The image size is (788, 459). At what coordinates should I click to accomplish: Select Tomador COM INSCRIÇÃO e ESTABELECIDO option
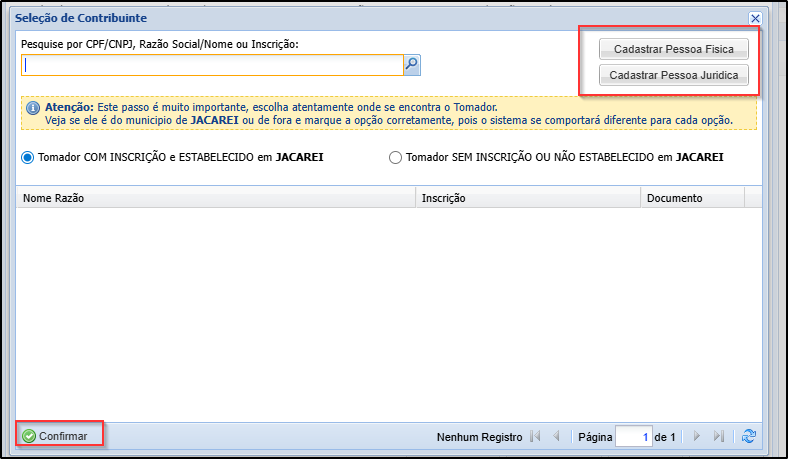pos(28,157)
